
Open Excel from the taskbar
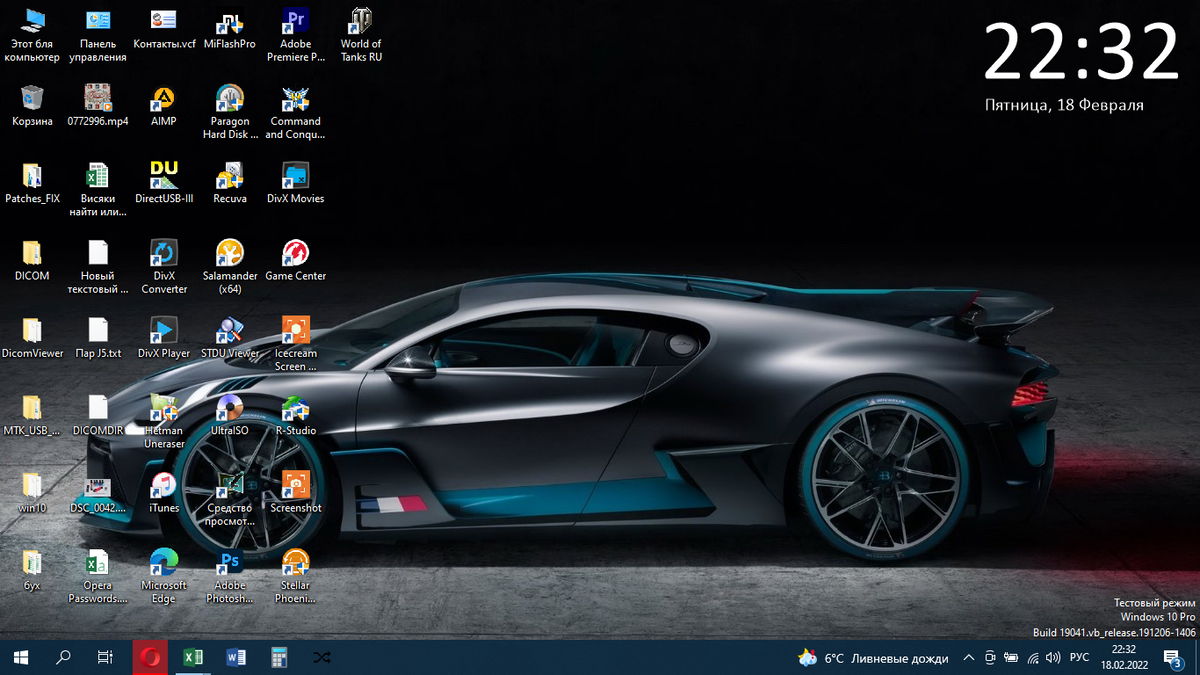pos(193,657)
